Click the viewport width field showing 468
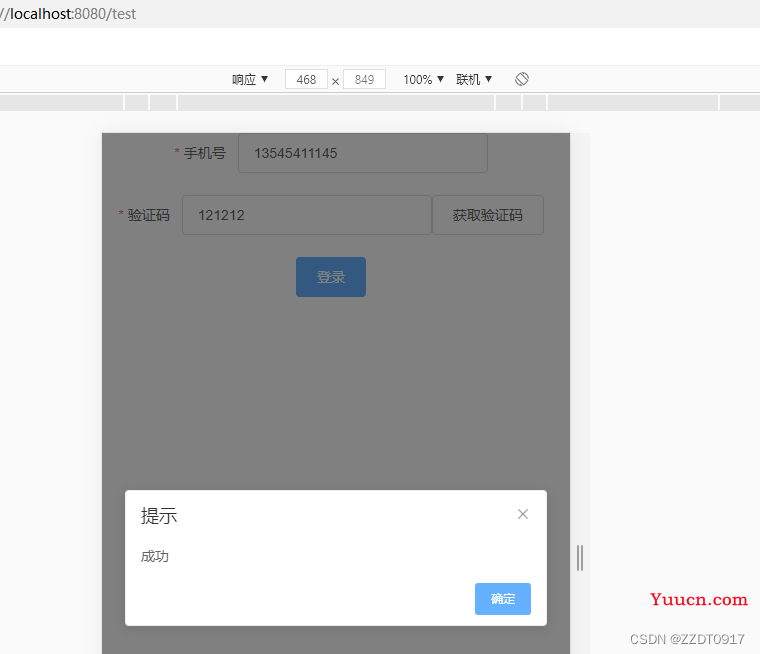 click(306, 79)
